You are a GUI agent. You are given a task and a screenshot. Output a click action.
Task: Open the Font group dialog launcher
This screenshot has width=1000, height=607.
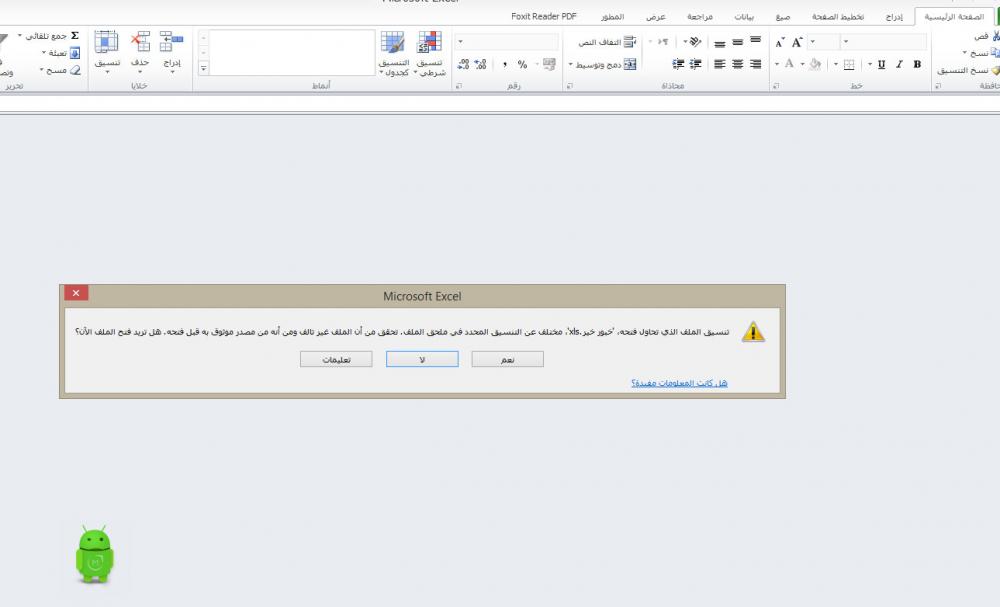pyautogui.click(x=776, y=86)
